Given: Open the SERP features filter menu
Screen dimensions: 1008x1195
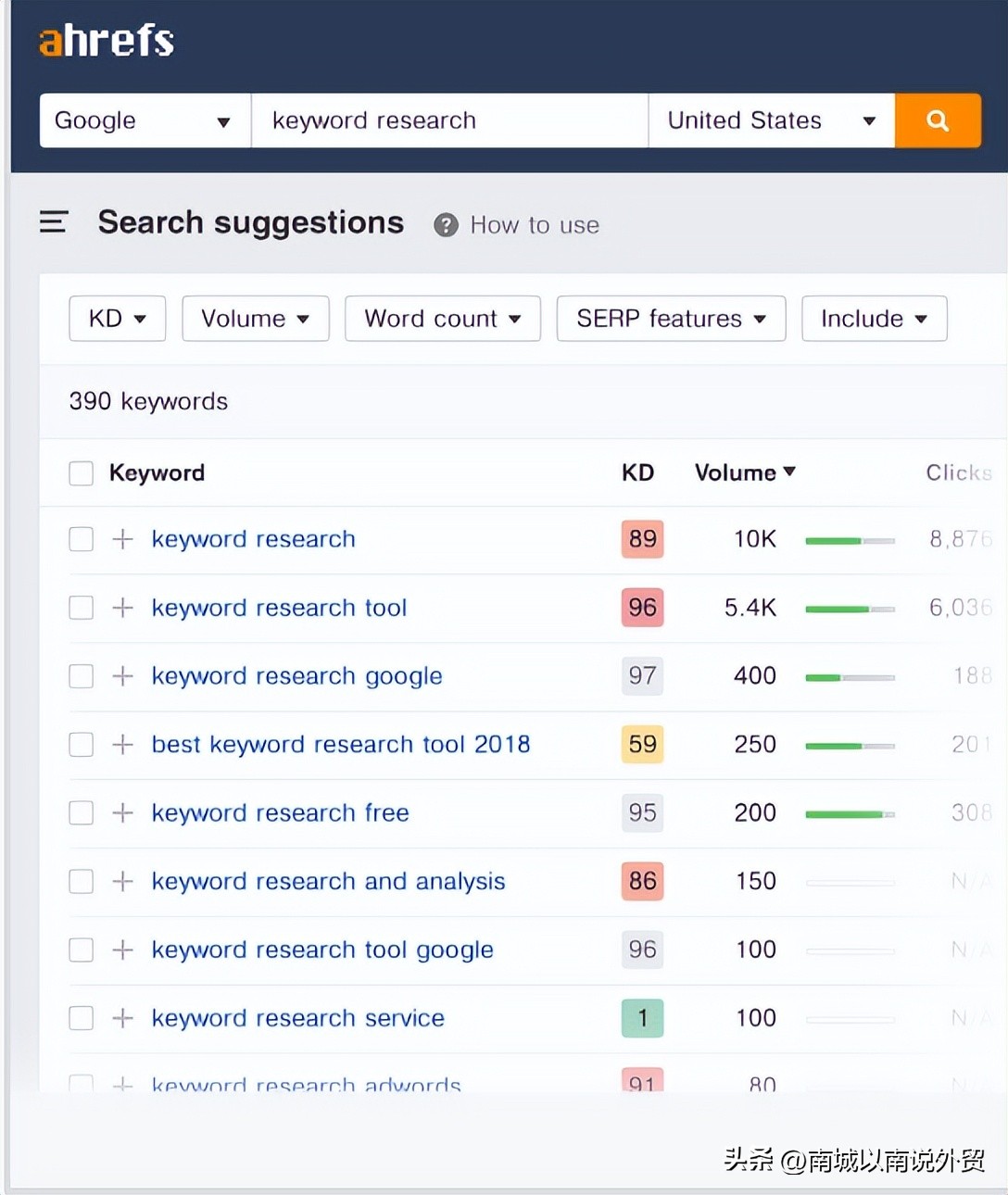Looking at the screenshot, I should point(670,319).
